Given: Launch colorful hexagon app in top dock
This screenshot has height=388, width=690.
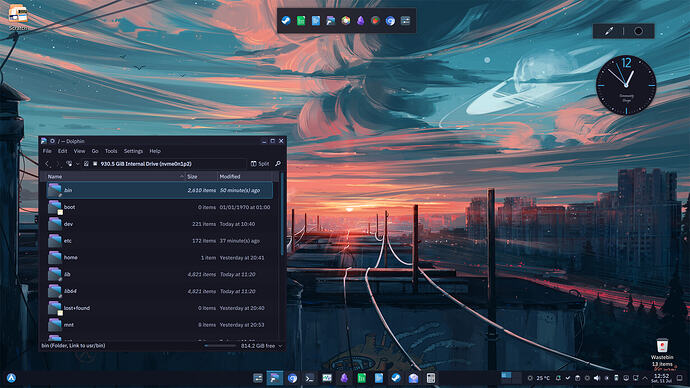Looking at the screenshot, I should click(346, 21).
